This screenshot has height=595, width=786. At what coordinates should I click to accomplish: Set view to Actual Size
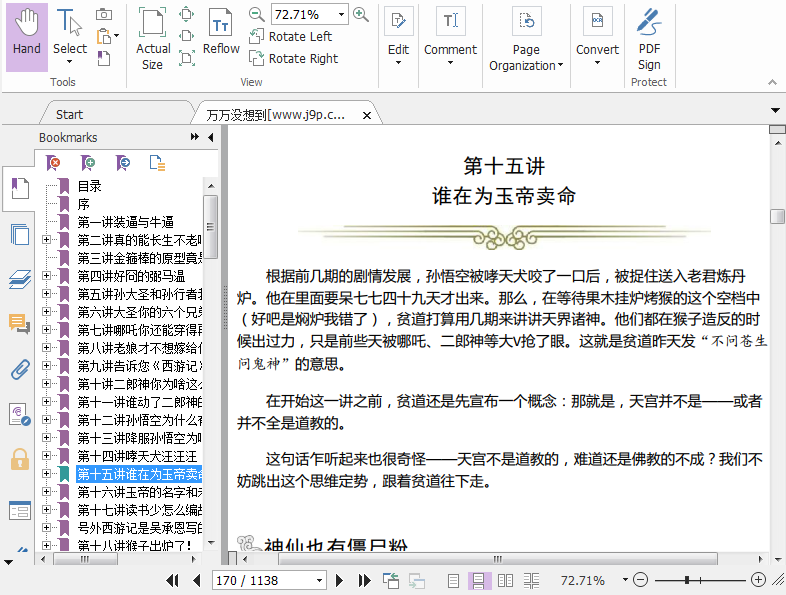click(x=152, y=39)
